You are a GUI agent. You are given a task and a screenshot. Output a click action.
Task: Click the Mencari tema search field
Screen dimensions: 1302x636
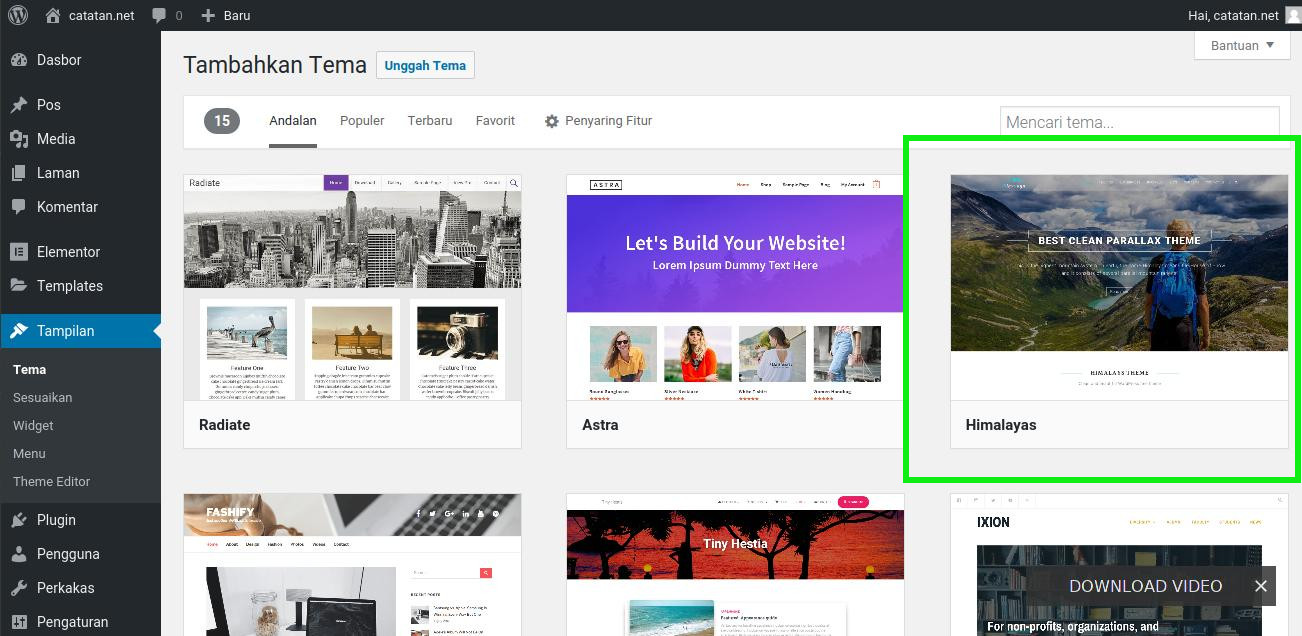click(1139, 122)
